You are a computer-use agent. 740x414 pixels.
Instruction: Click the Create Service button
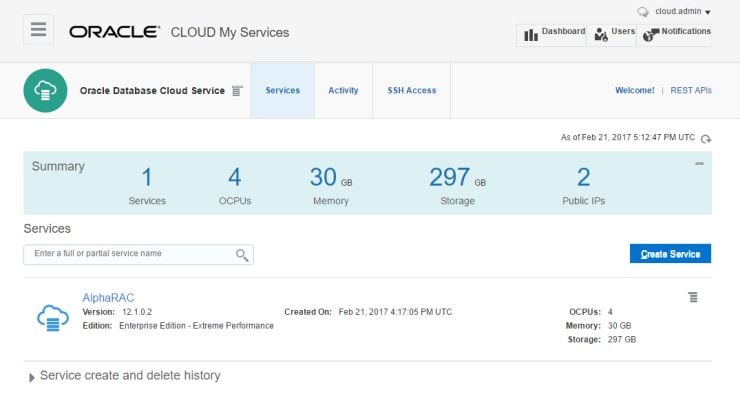[670, 254]
